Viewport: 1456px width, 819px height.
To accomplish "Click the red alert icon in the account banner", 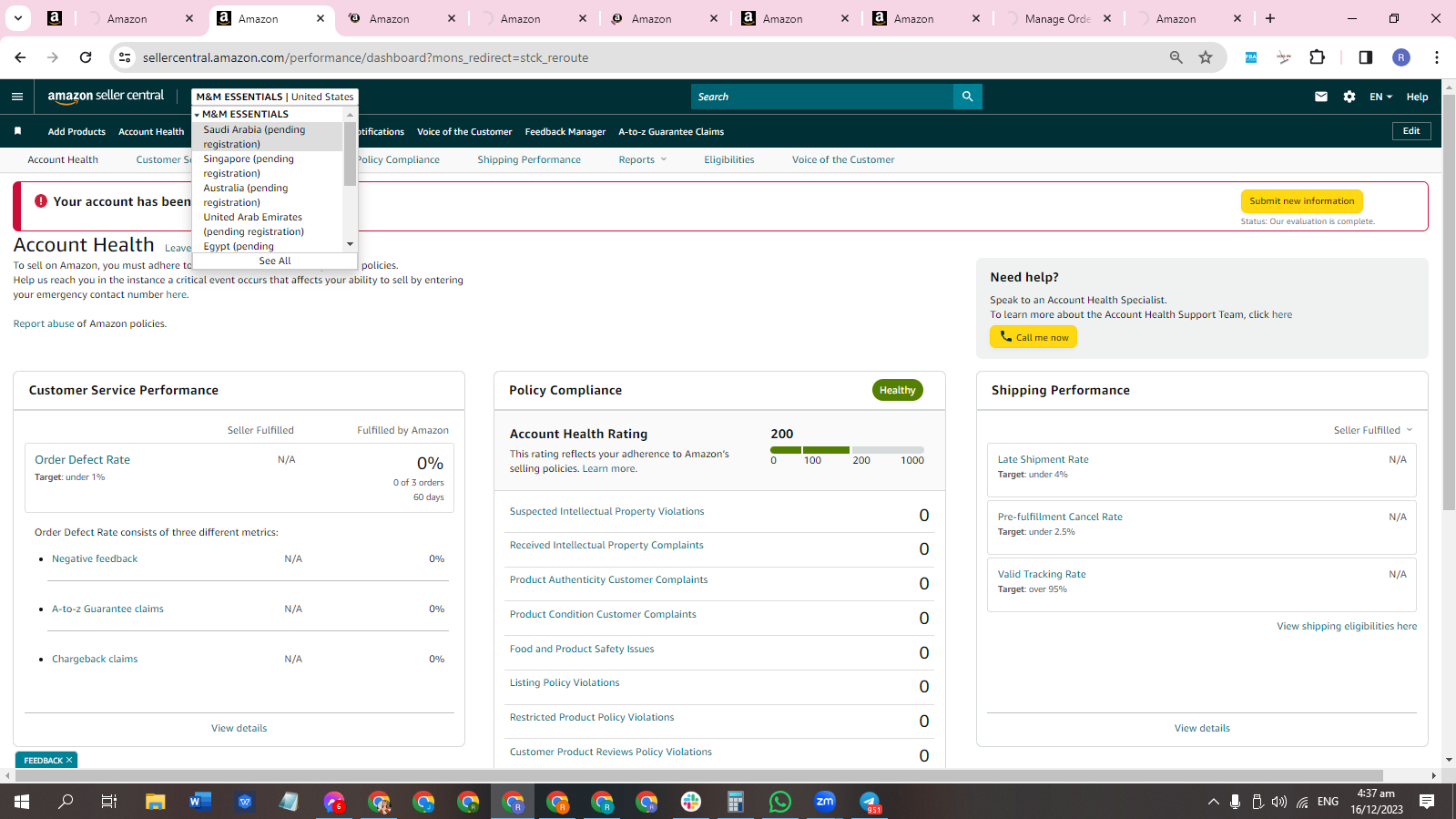I will pyautogui.click(x=41, y=201).
